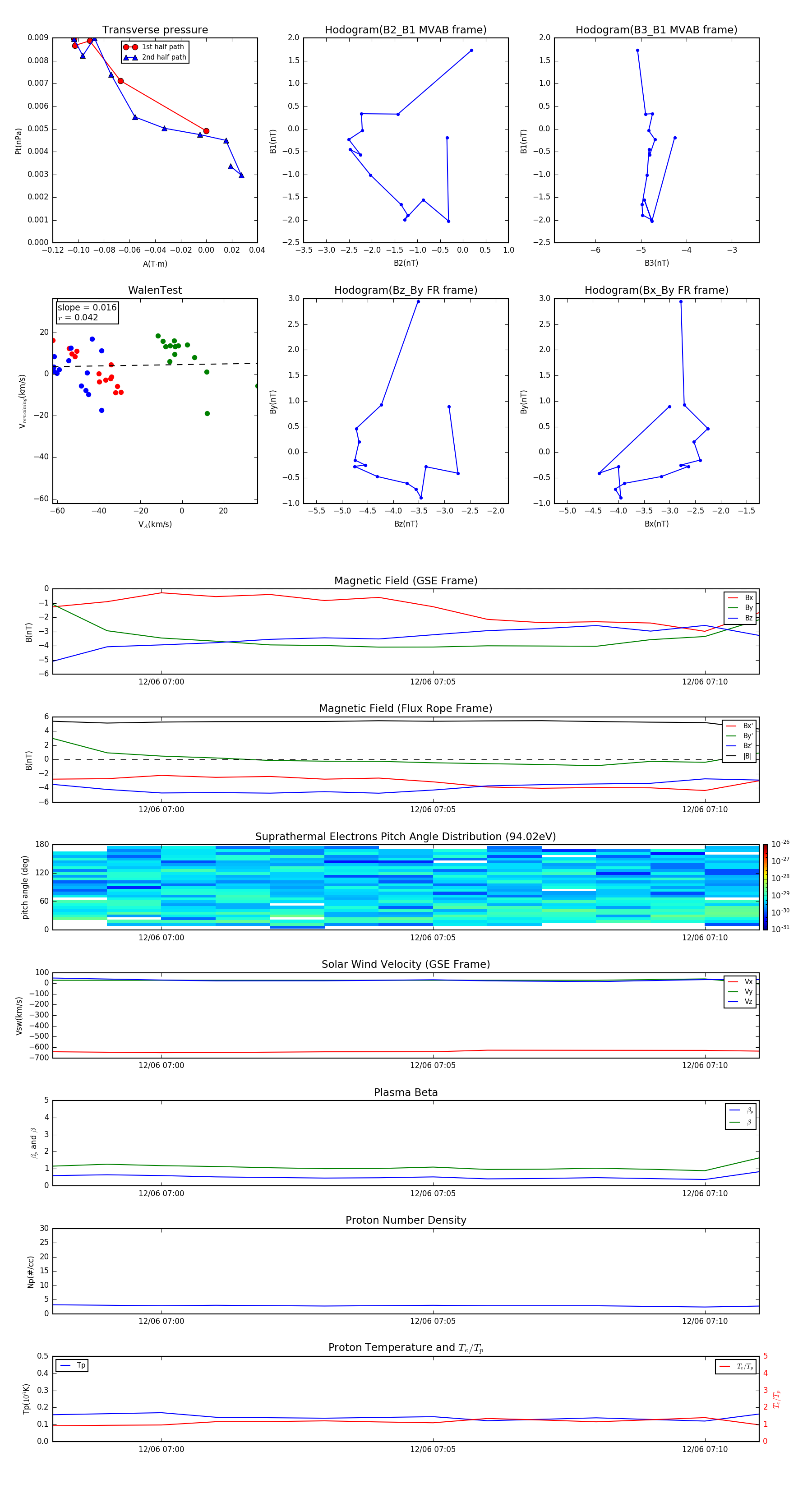
Task: Click the 'Transverse pressure' plot title
Action: point(155,30)
